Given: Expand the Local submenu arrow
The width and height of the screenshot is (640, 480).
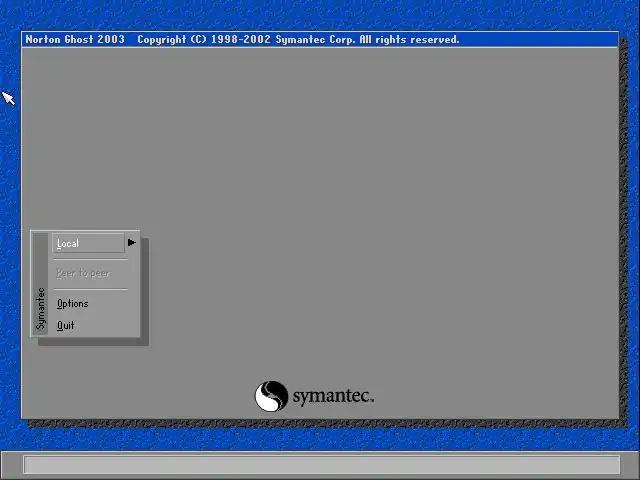Looking at the screenshot, I should point(131,242).
